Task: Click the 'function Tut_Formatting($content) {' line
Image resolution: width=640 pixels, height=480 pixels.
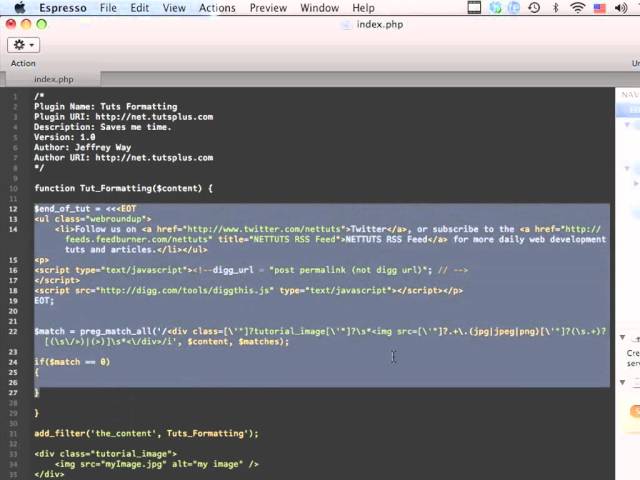Action: pos(123,188)
